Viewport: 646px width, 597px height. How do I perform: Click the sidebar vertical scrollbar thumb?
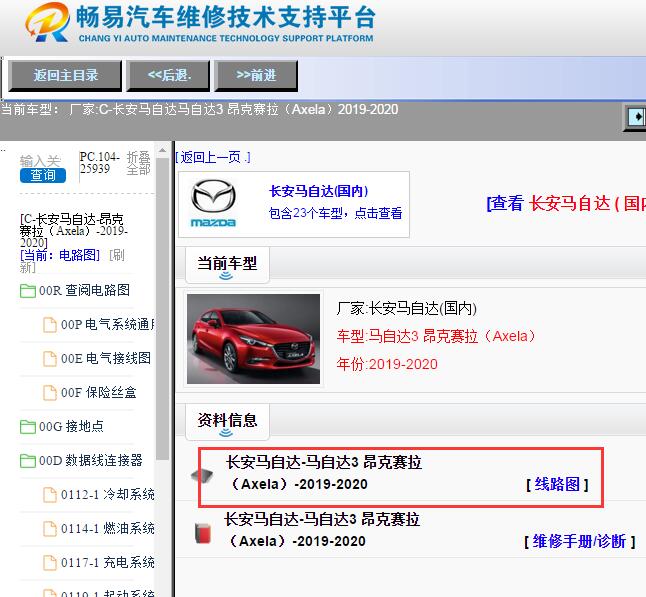(162, 309)
